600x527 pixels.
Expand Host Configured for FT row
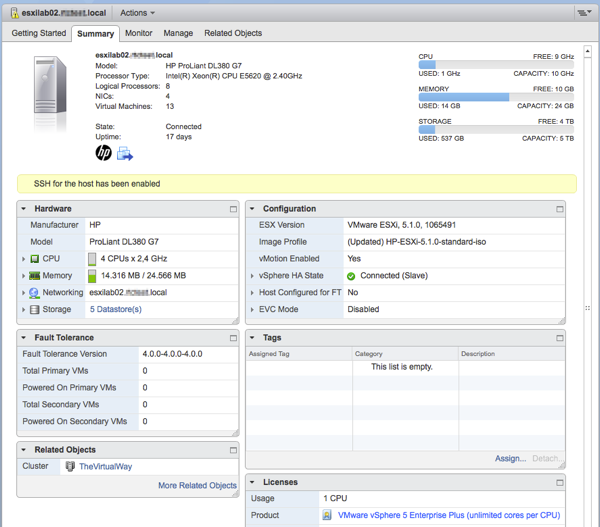pyautogui.click(x=252, y=293)
